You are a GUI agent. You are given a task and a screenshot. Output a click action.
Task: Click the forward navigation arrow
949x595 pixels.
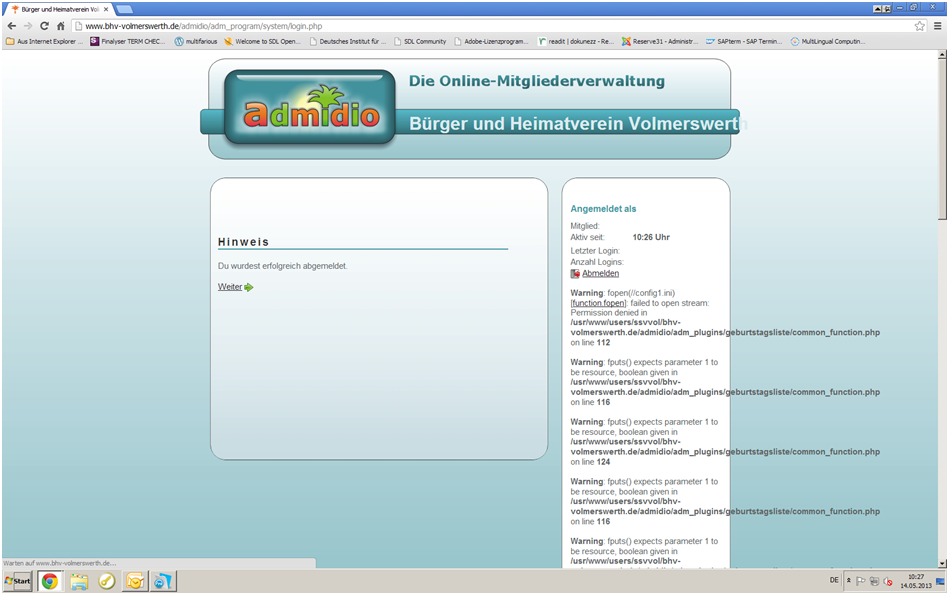[x=27, y=25]
